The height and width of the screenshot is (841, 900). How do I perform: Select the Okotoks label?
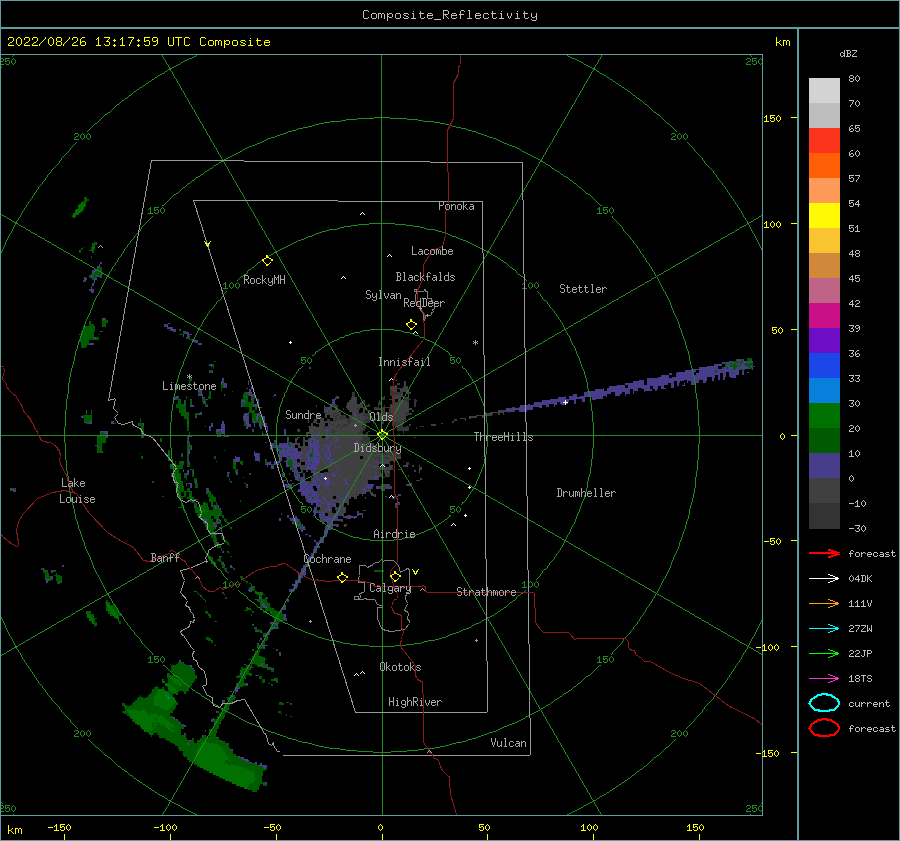[x=400, y=667]
